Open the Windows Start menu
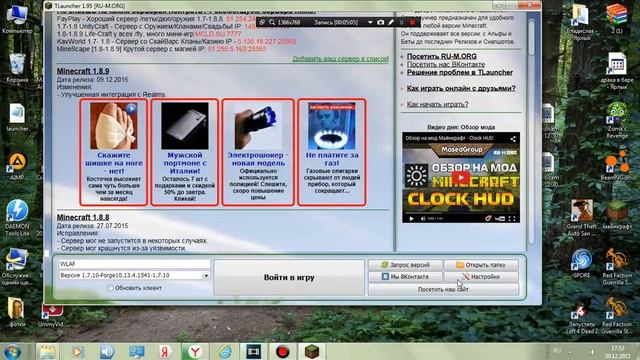 click(x=12, y=351)
